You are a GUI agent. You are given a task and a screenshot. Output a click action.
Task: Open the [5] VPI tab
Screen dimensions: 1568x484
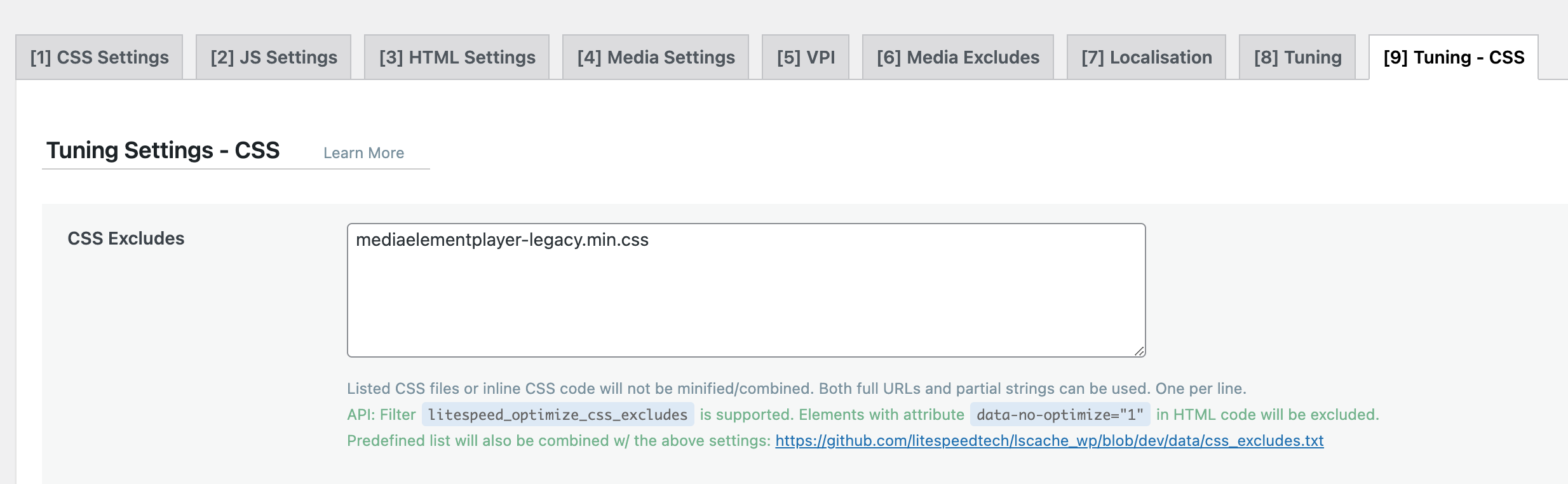(x=806, y=57)
